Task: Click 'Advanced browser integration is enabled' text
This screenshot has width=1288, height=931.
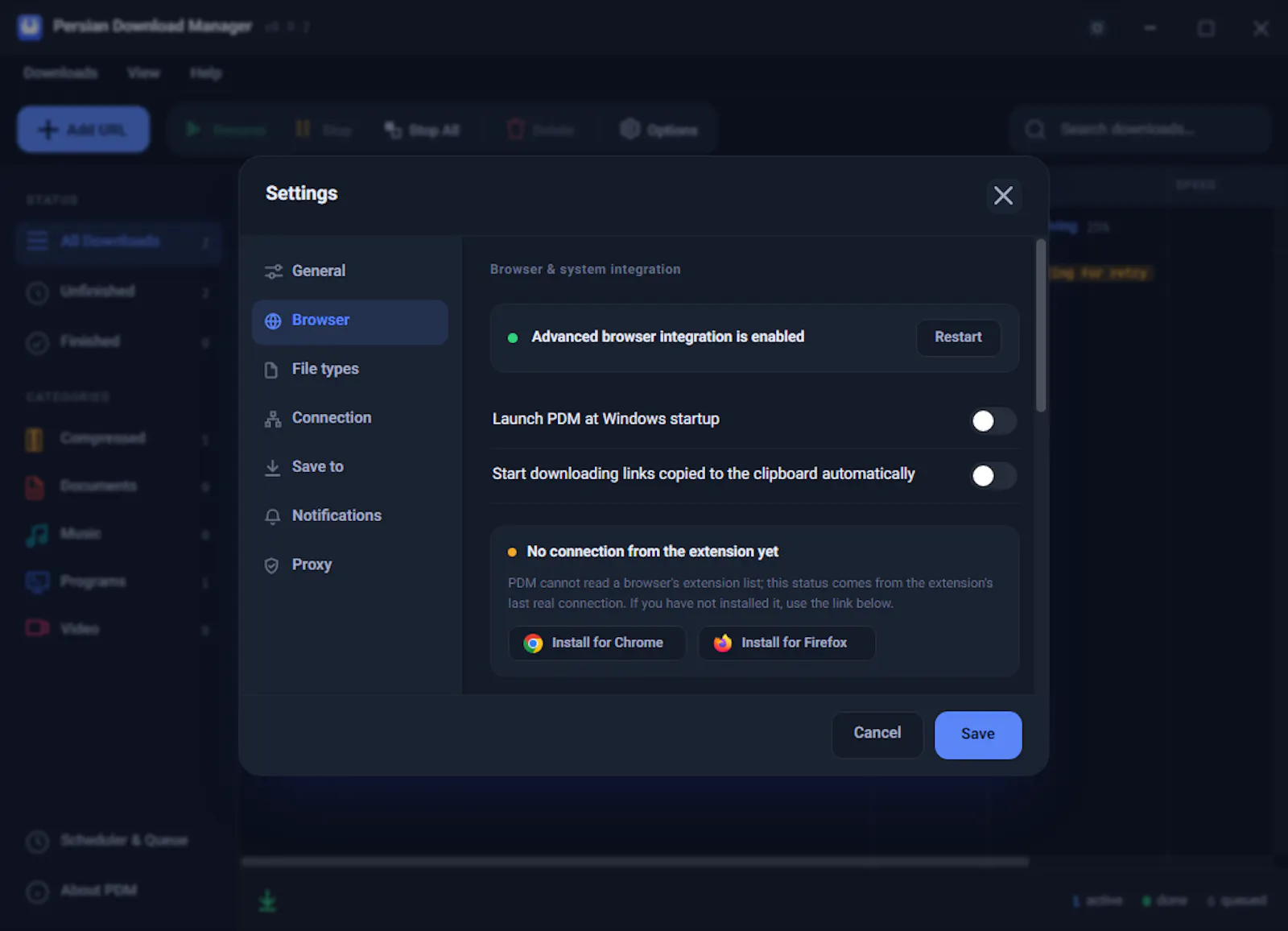Action: (x=667, y=337)
